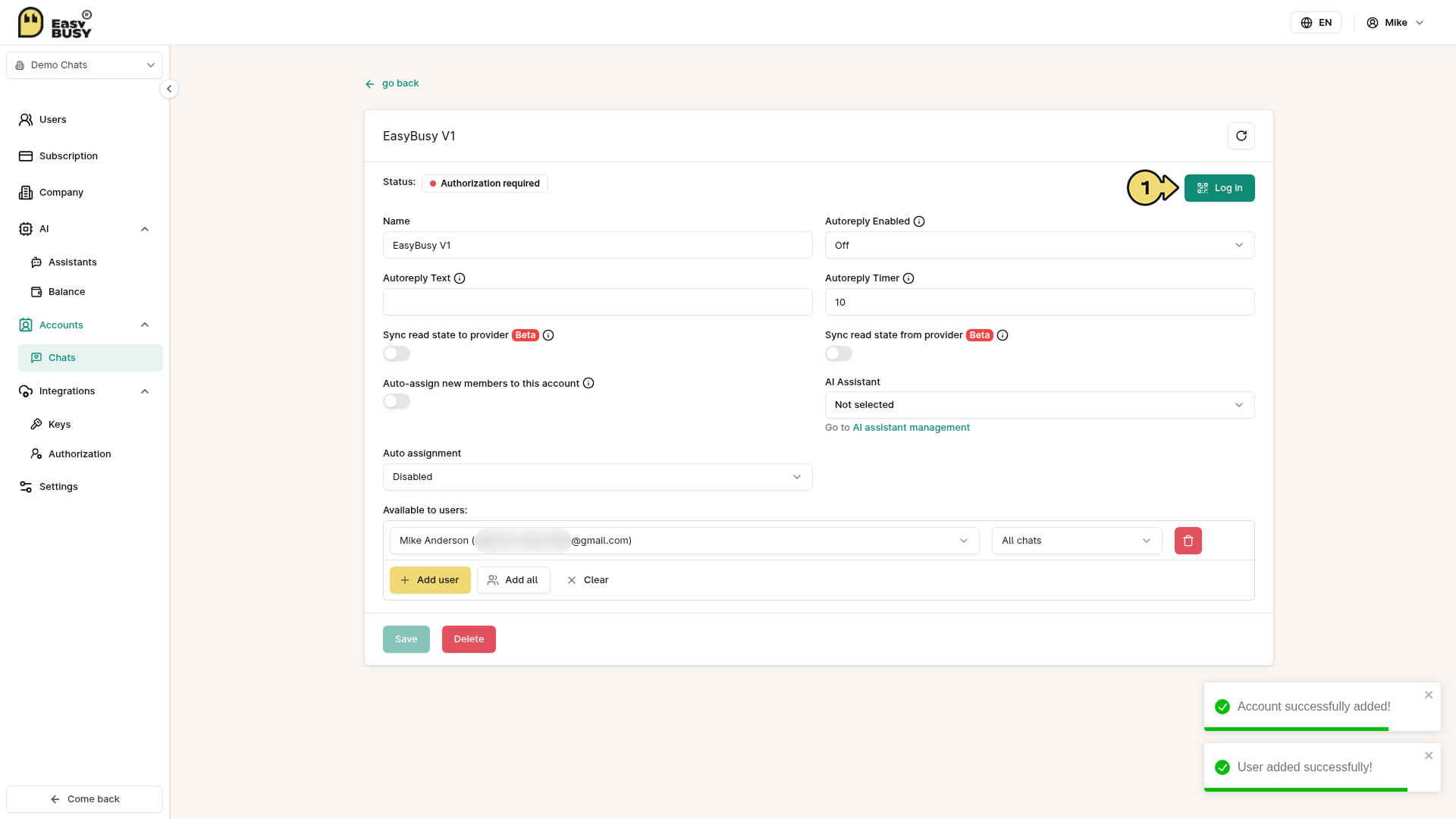The image size is (1456, 819).
Task: Collapse the sidebar with the chevron button
Action: [169, 89]
